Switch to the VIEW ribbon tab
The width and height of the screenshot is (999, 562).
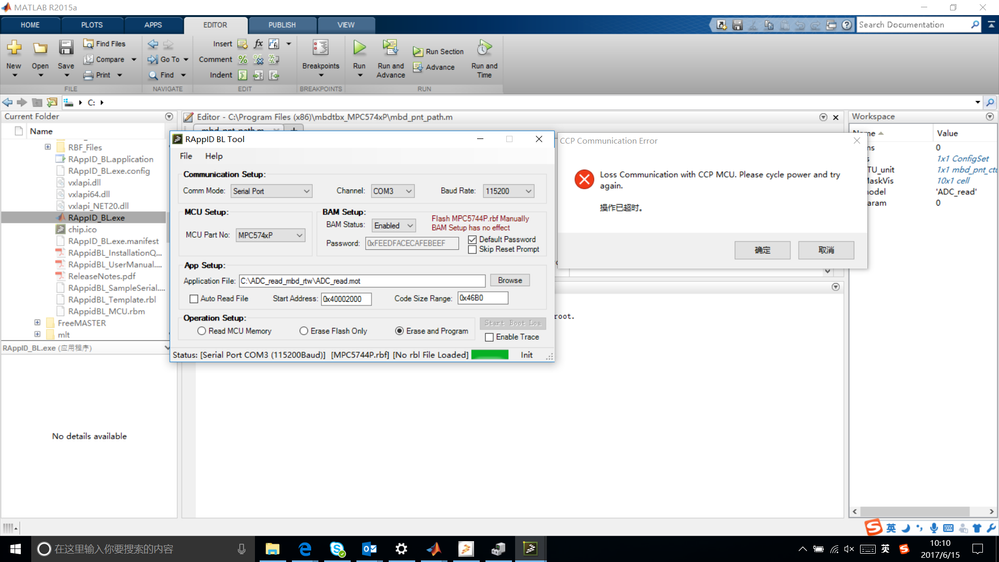pos(346,25)
